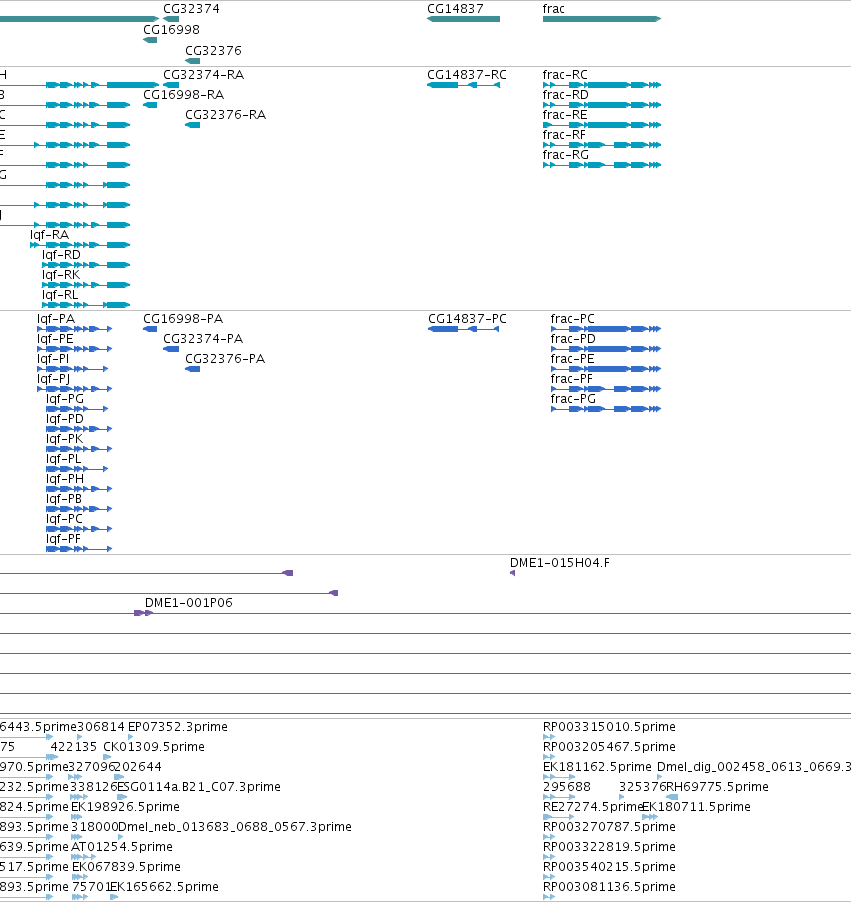Open the lqf-PF protein feature
Screen dimensions: 851x902
pos(79,549)
